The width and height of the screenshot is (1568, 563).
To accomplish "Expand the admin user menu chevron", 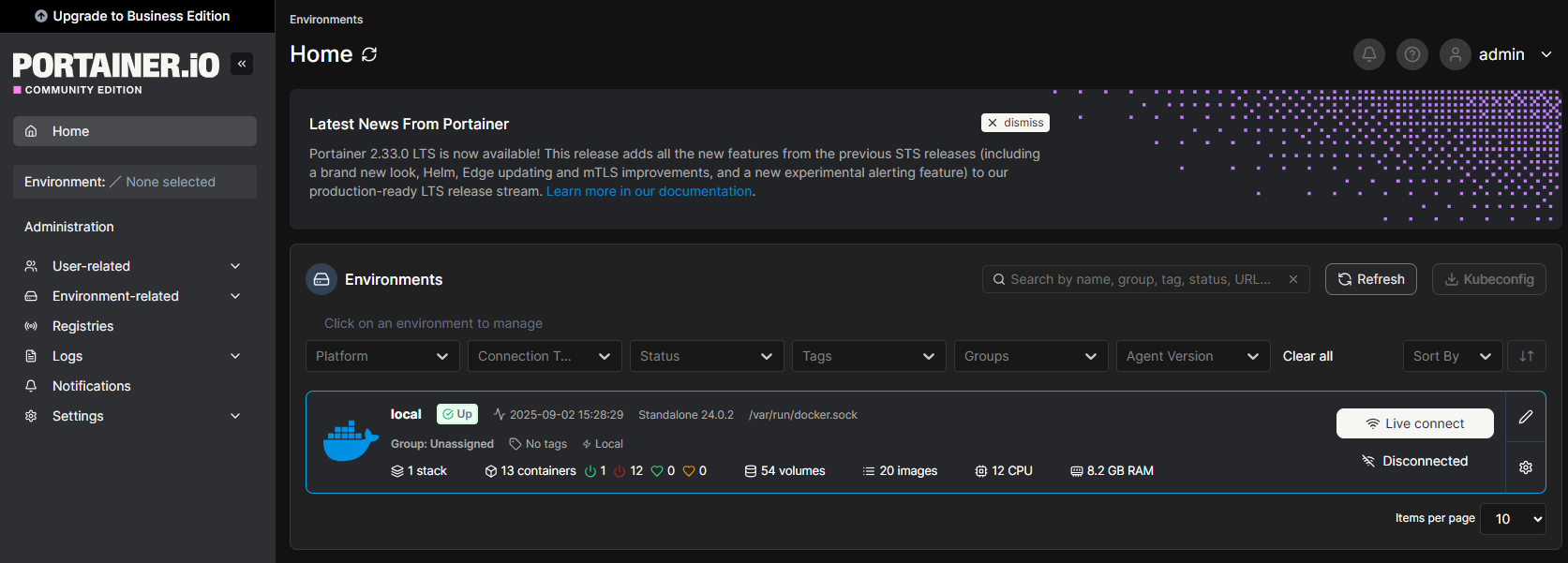I will (1546, 54).
